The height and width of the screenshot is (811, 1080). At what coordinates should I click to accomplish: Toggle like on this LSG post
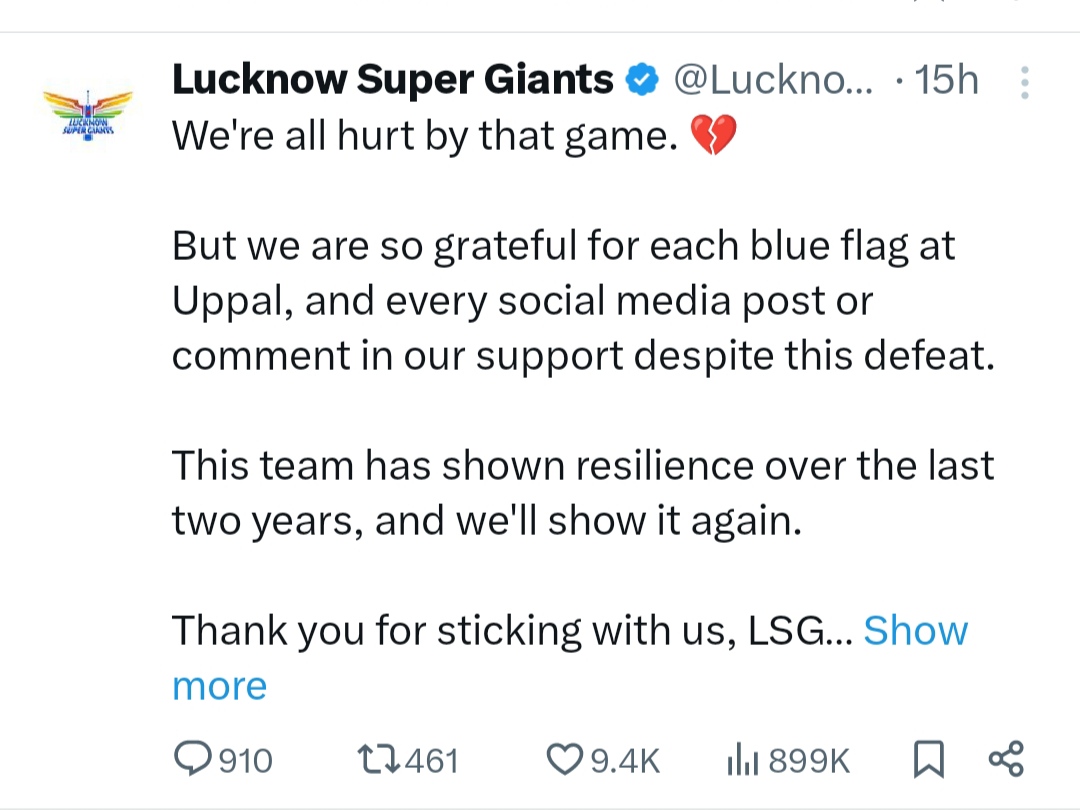click(x=566, y=759)
